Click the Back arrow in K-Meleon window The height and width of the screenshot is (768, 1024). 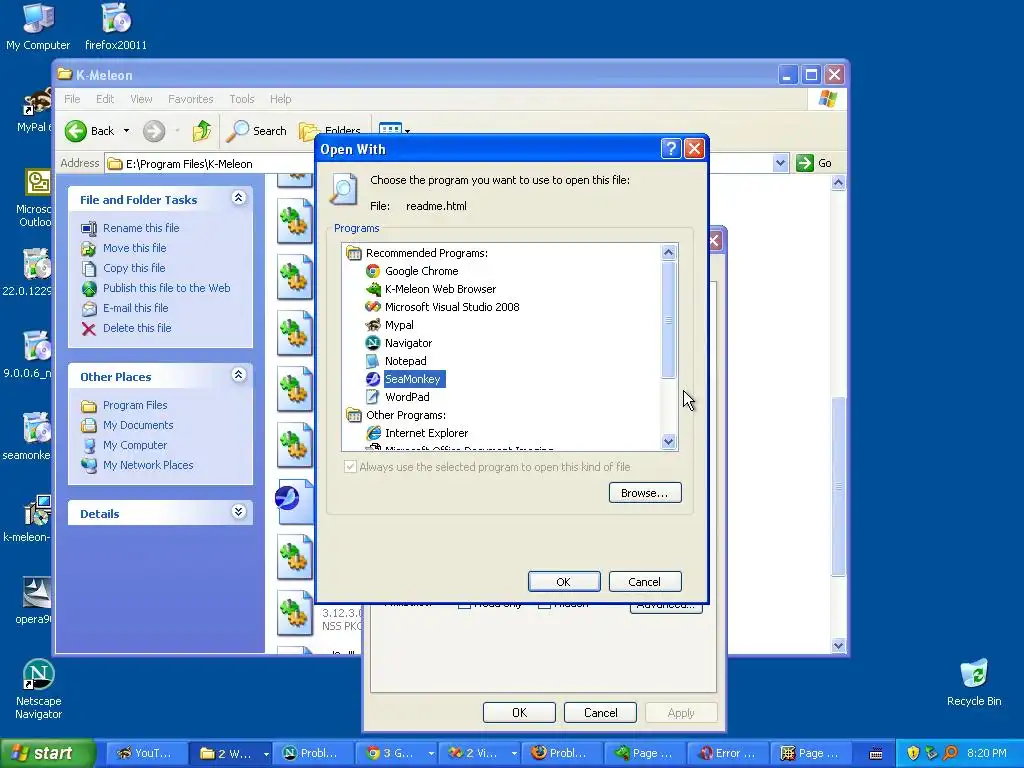90,131
